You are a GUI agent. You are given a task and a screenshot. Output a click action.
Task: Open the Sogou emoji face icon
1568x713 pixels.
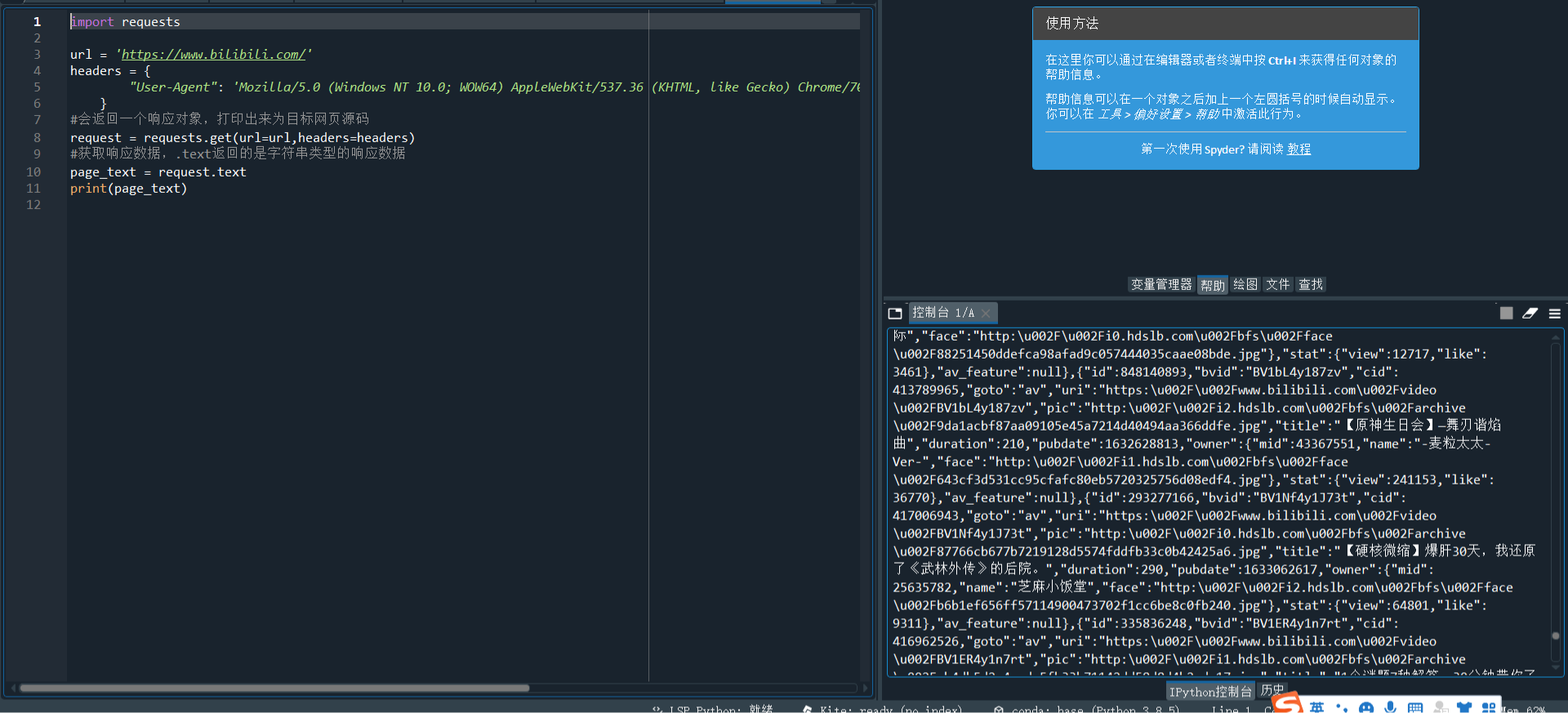click(1366, 708)
